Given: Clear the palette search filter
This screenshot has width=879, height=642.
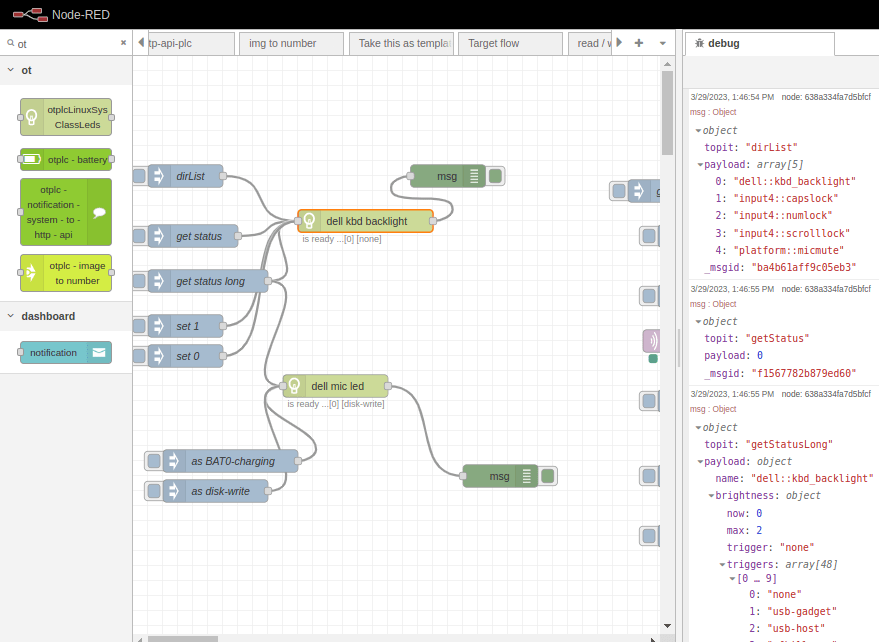Looking at the screenshot, I should pos(124,43).
